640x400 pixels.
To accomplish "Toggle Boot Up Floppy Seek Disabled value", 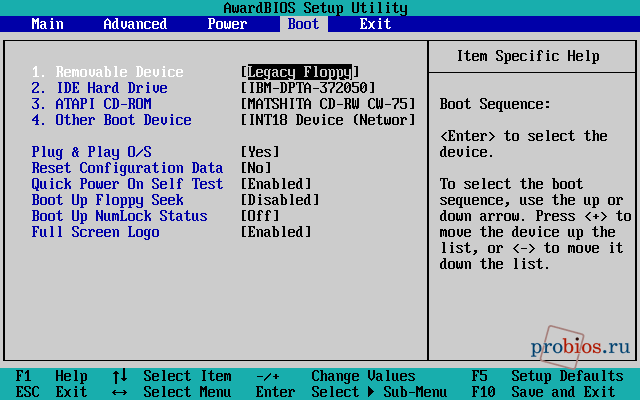I will 280,200.
